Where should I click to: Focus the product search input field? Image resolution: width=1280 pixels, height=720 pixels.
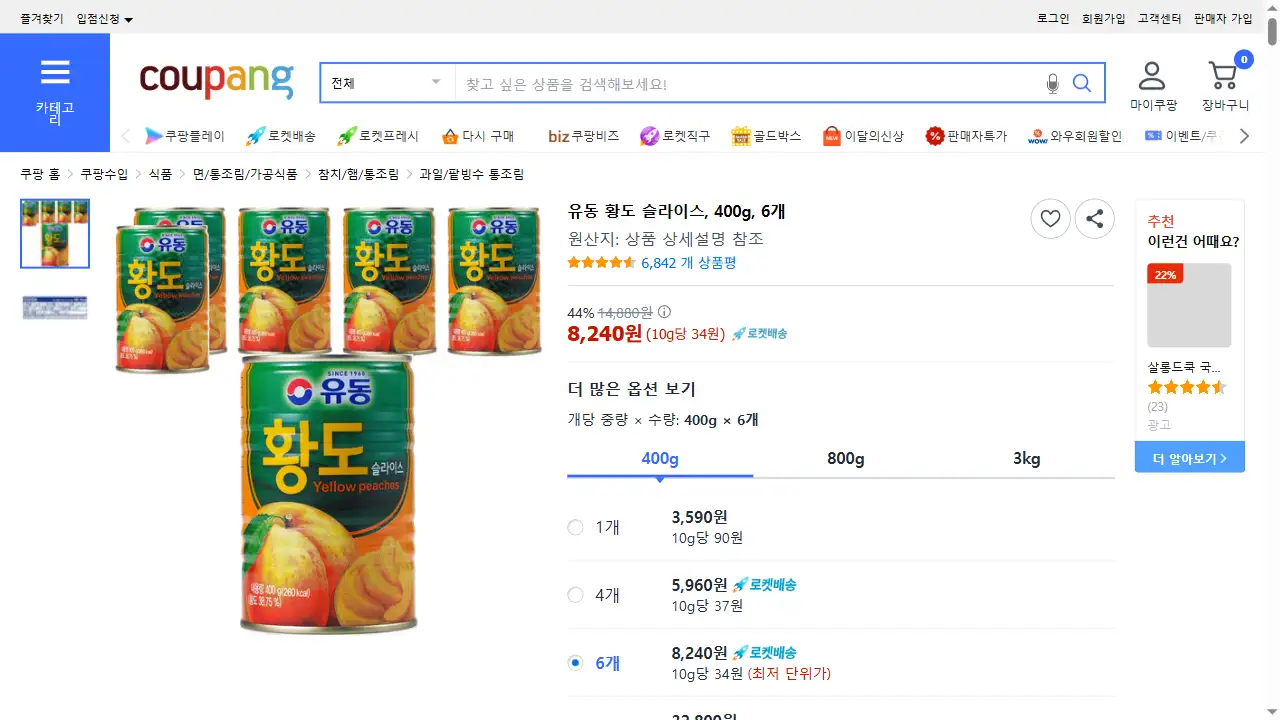pos(748,83)
